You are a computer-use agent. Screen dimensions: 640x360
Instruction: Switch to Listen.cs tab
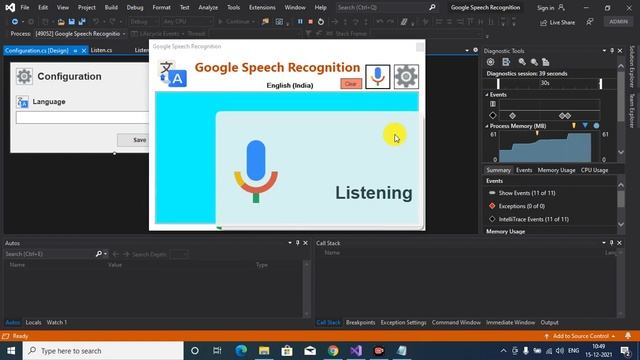point(101,50)
